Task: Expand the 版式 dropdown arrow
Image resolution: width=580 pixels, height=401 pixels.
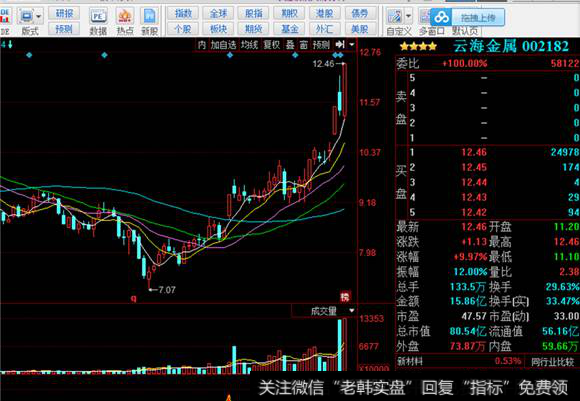Action: (x=39, y=16)
